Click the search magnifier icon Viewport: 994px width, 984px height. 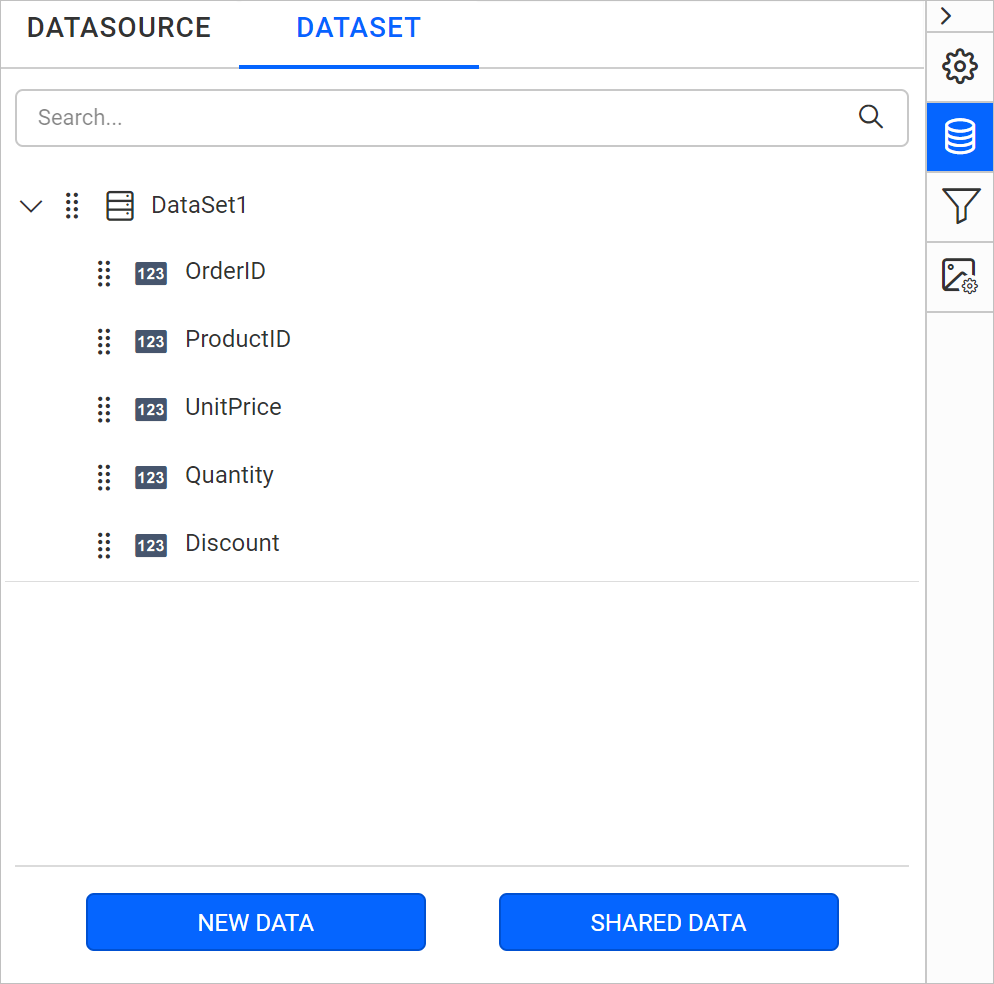tap(871, 117)
